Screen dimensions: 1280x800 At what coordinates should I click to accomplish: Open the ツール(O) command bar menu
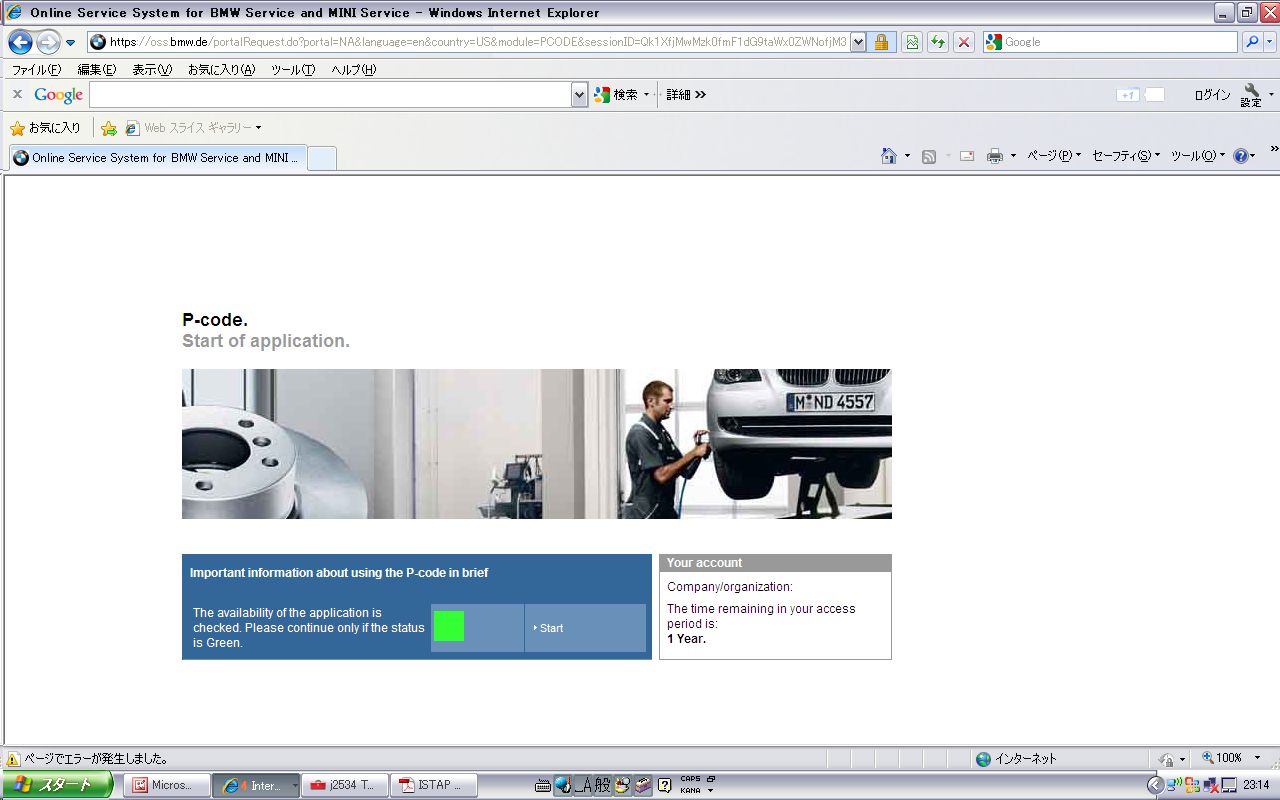pos(1198,156)
